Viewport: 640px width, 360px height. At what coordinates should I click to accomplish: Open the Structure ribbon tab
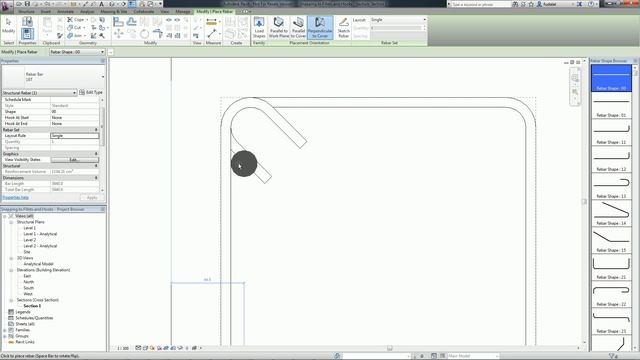[x=26, y=12]
